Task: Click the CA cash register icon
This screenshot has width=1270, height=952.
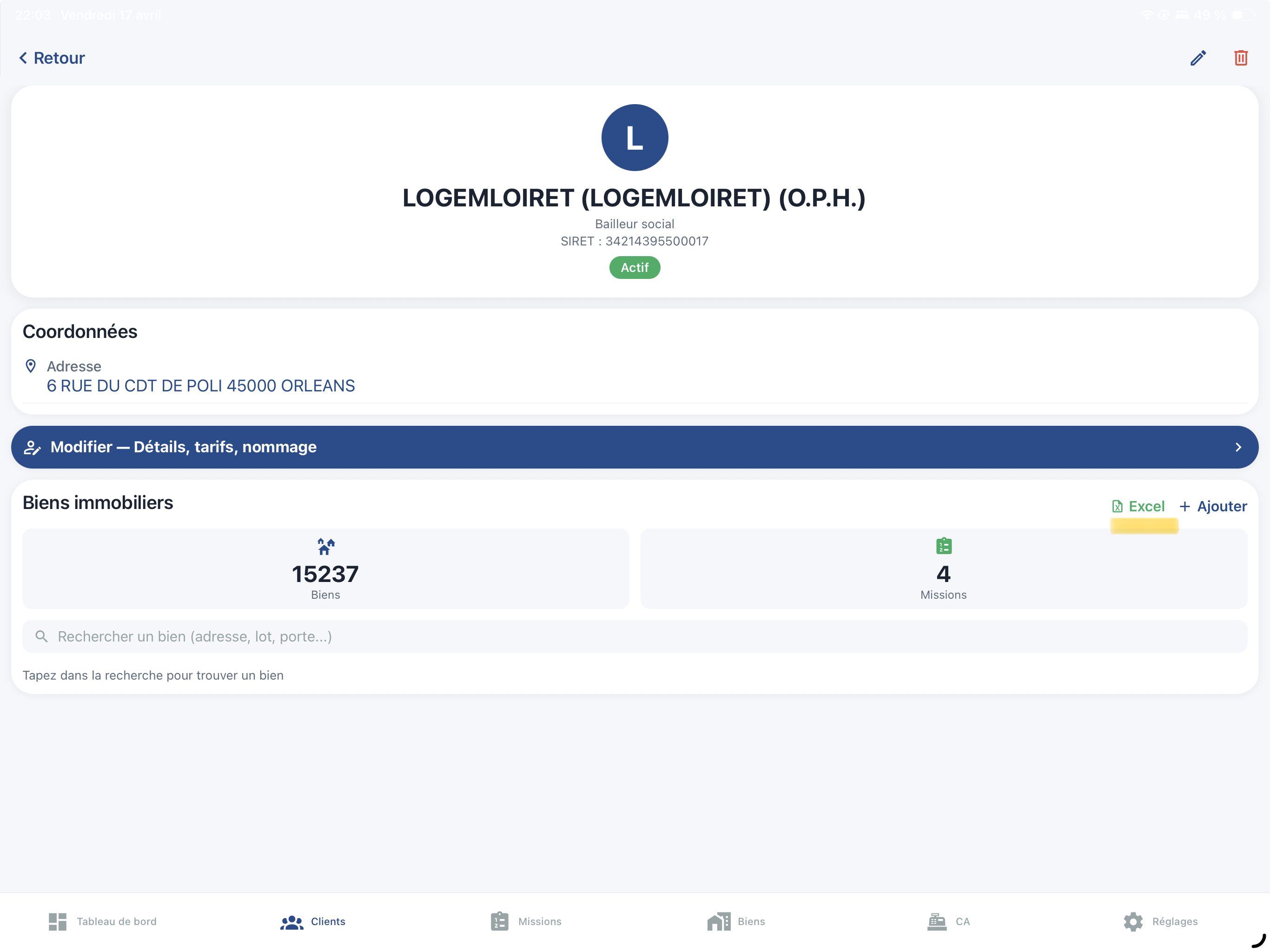Action: (x=937, y=922)
